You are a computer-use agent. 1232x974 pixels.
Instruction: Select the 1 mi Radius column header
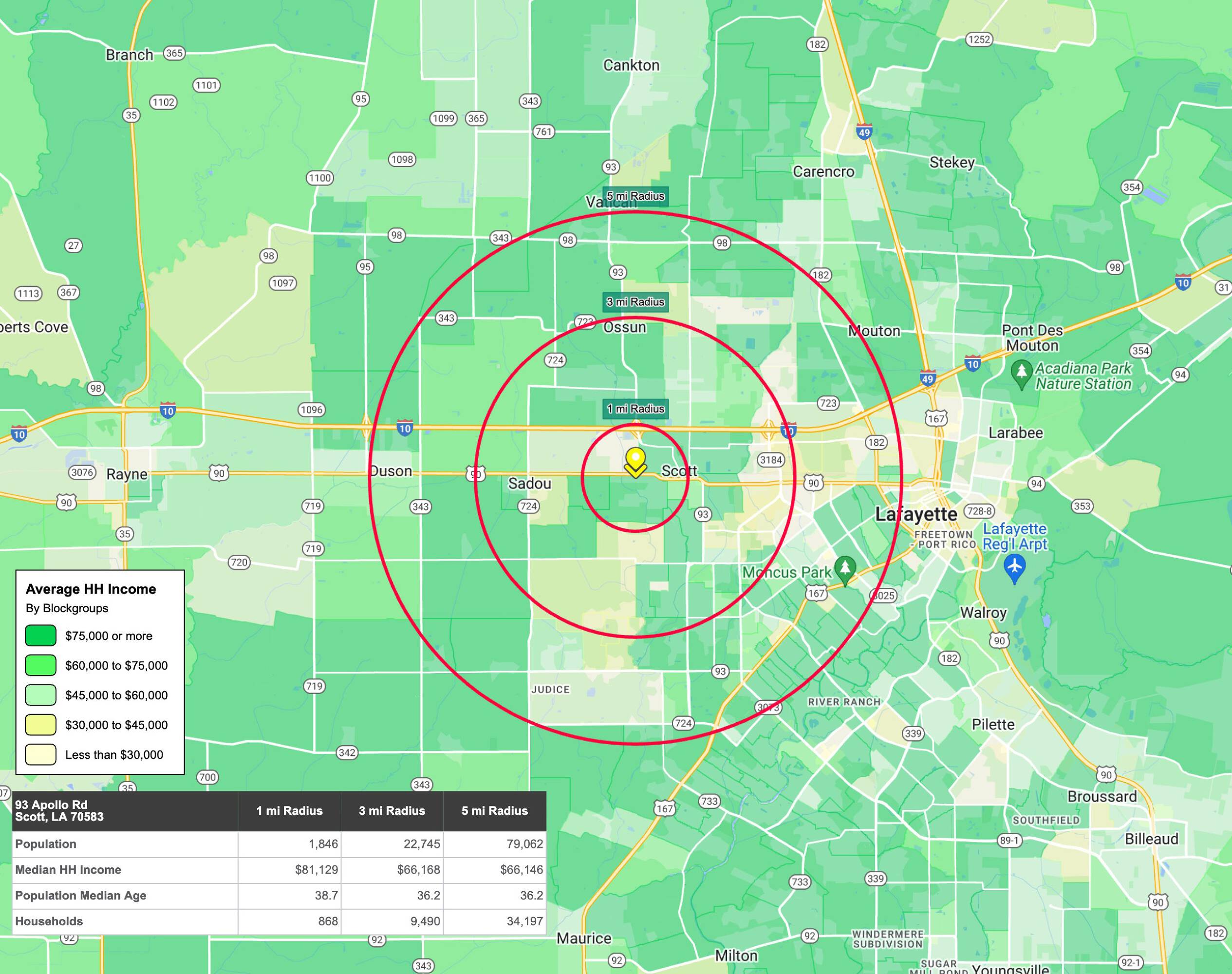[289, 810]
